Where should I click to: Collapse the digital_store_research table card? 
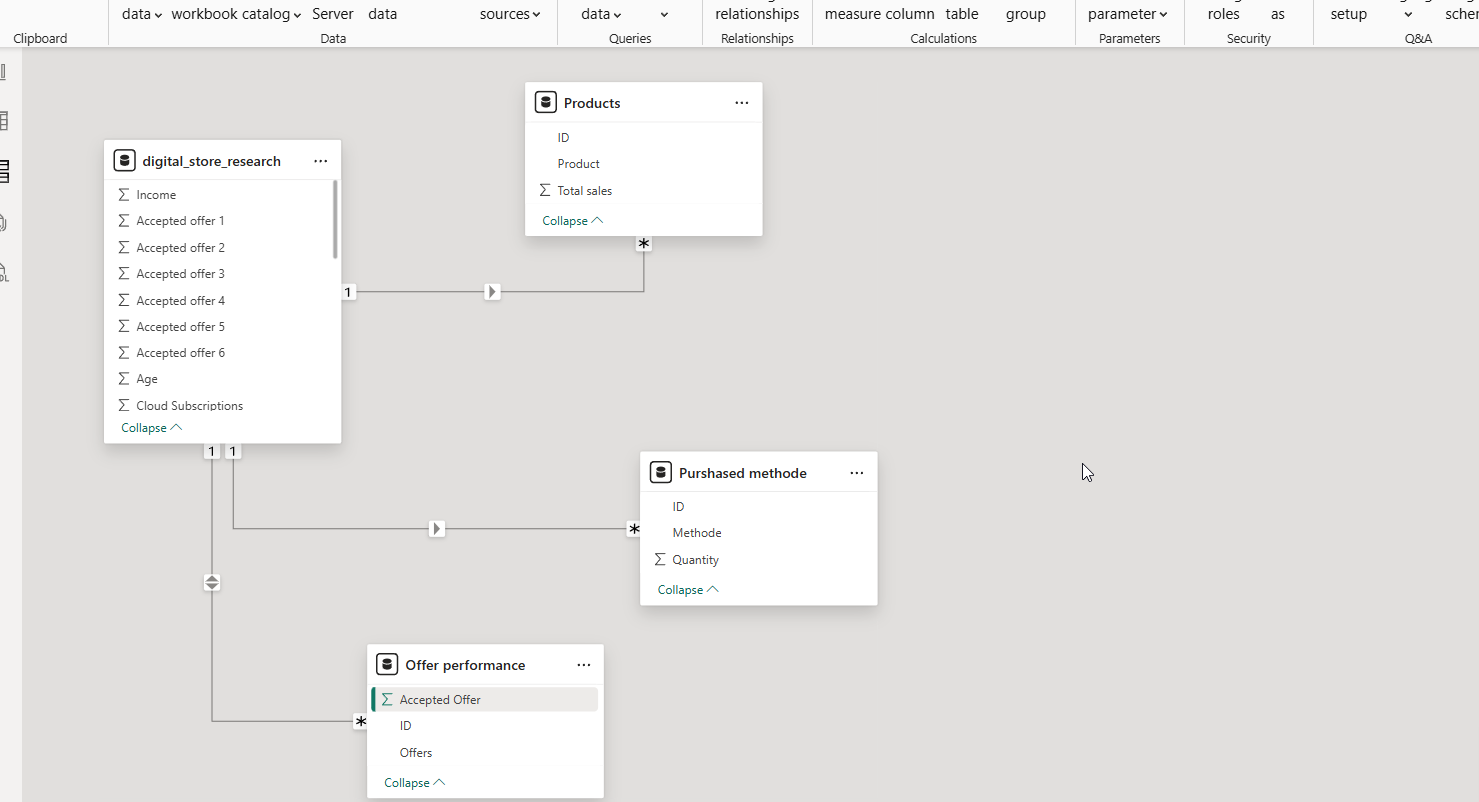(151, 428)
